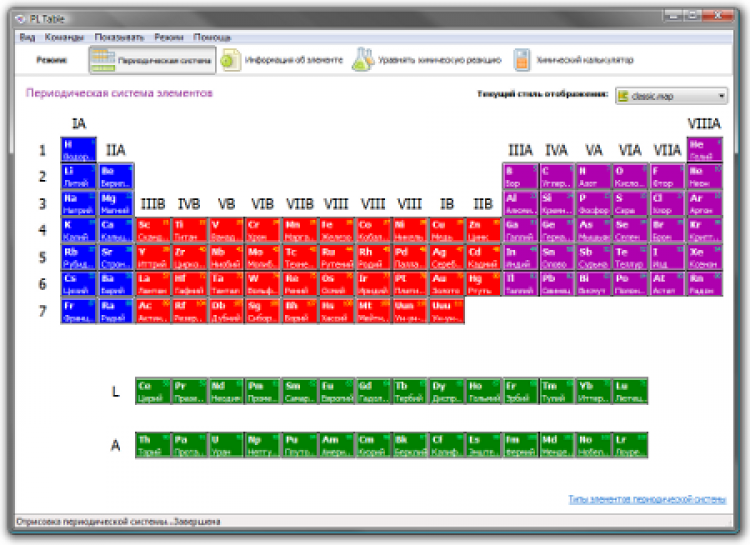Select the scandium Sc element cell

coord(153,230)
